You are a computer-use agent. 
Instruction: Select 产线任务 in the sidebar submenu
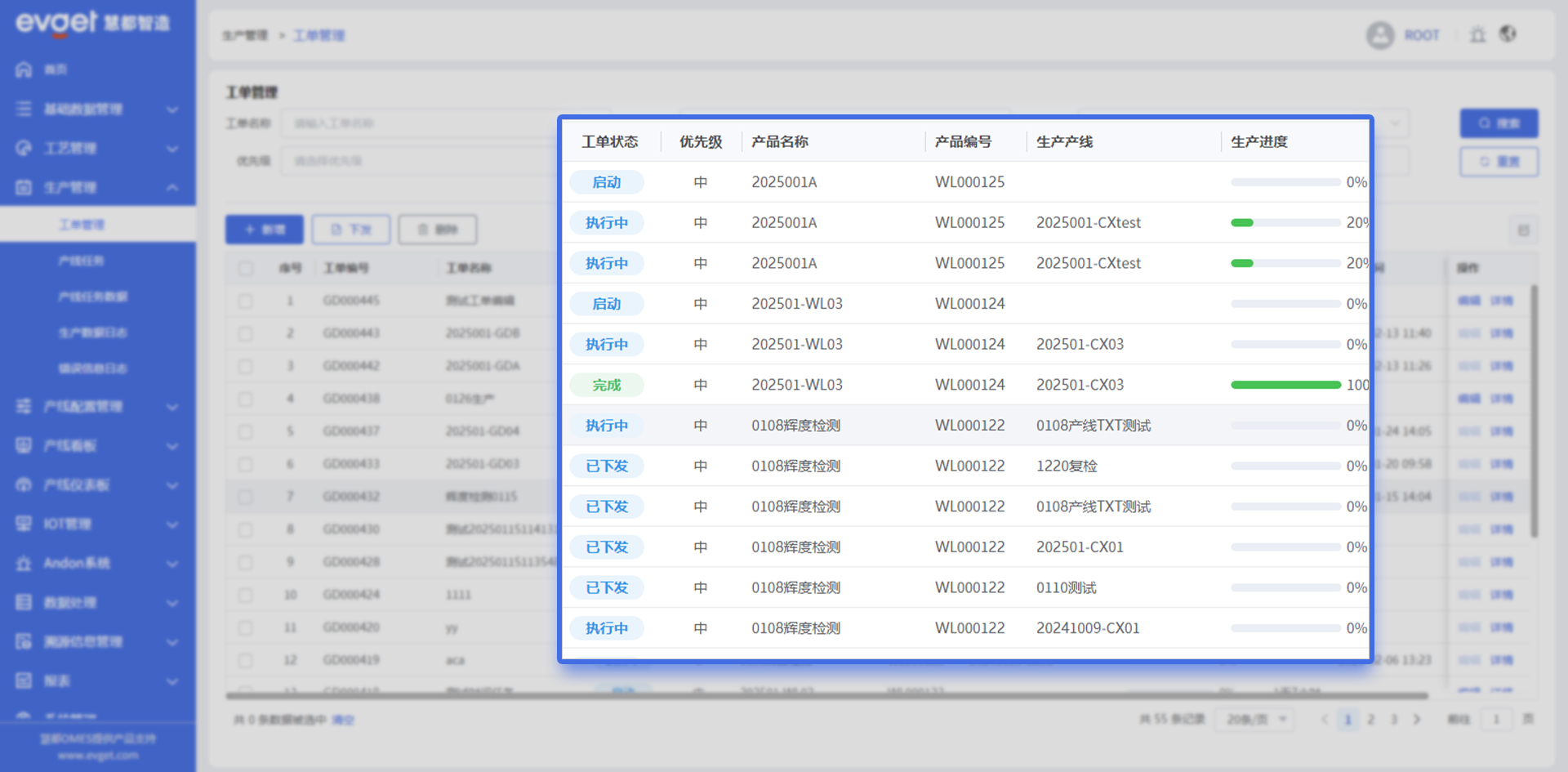coord(81,261)
